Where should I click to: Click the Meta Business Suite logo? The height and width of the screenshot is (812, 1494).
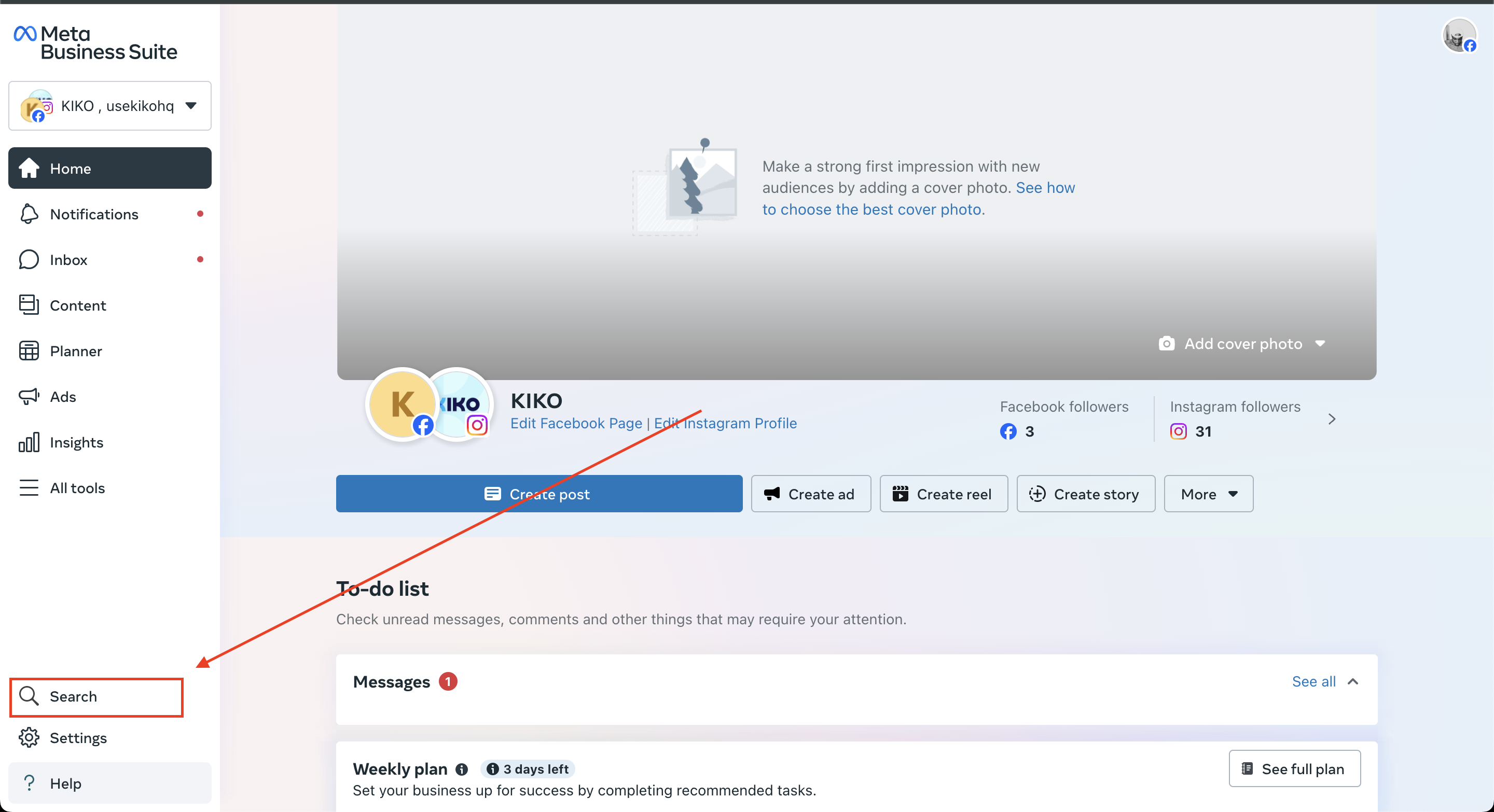[x=95, y=43]
